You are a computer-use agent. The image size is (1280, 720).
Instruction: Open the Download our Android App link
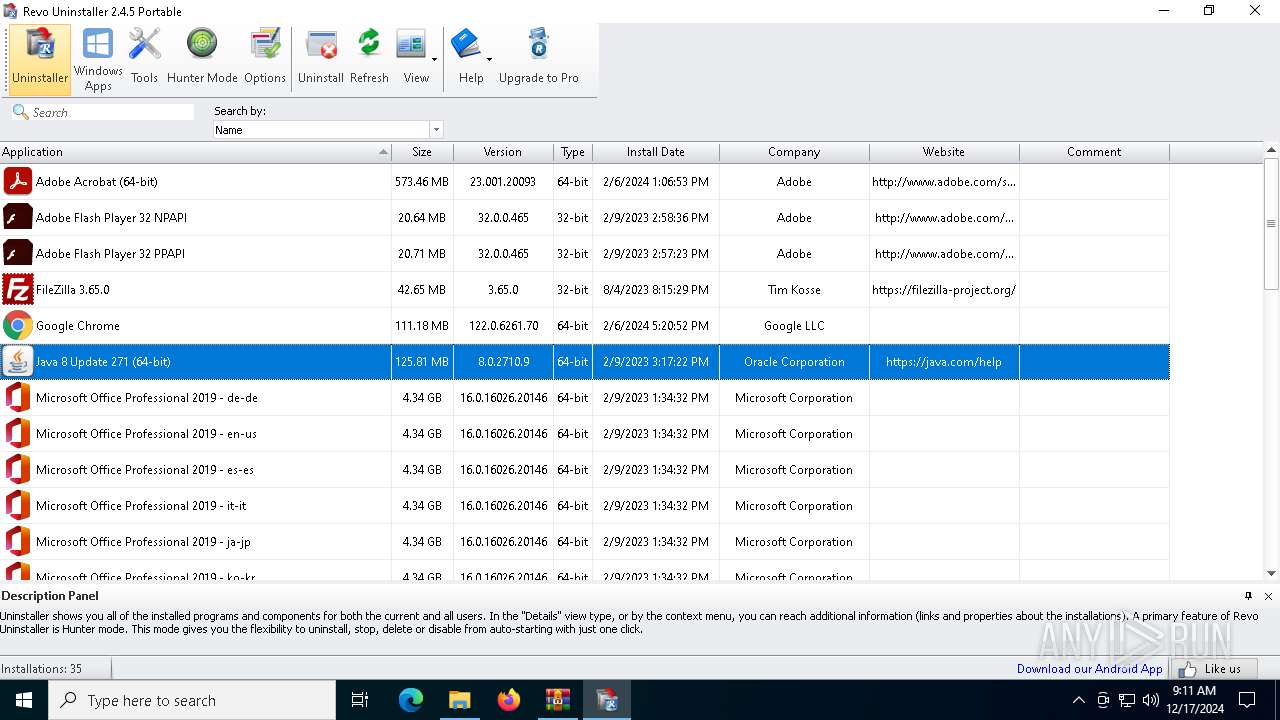click(x=1090, y=669)
